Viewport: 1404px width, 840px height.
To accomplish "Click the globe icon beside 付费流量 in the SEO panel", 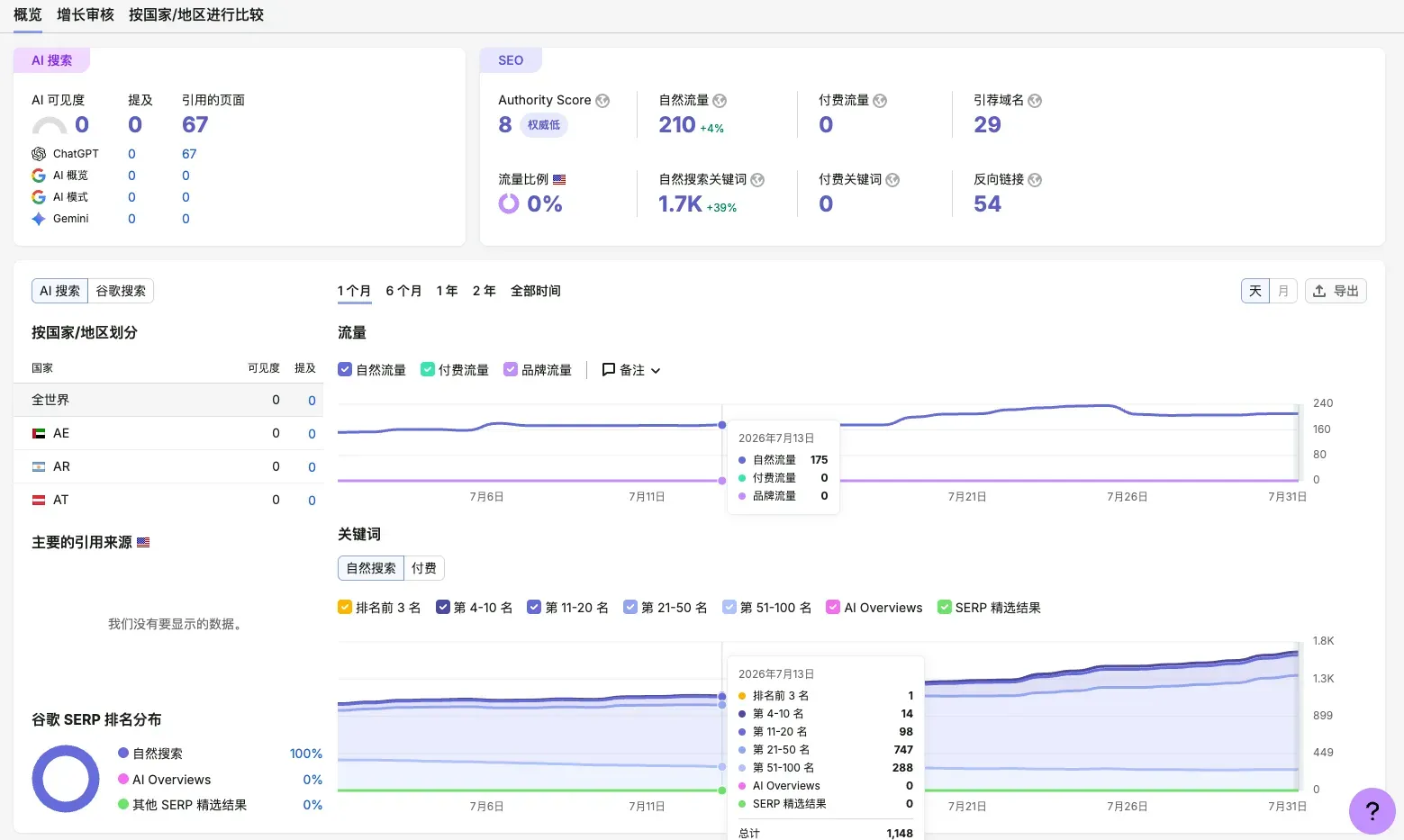I will pyautogui.click(x=880, y=101).
